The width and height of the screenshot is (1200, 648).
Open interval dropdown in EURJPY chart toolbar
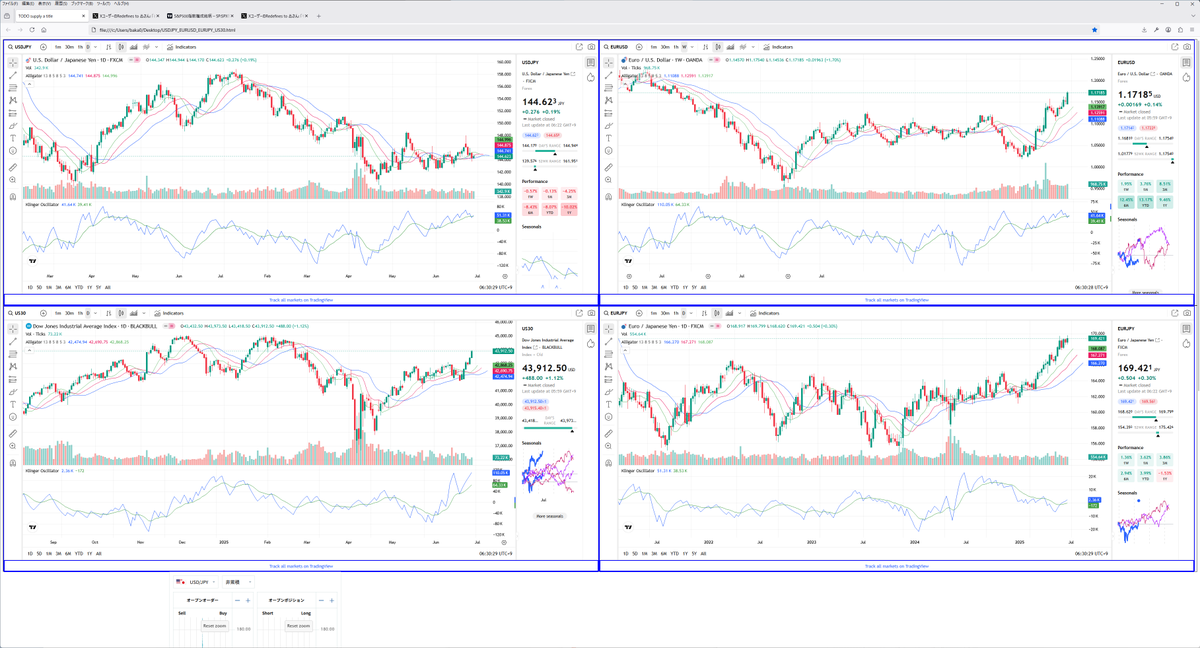tap(692, 313)
